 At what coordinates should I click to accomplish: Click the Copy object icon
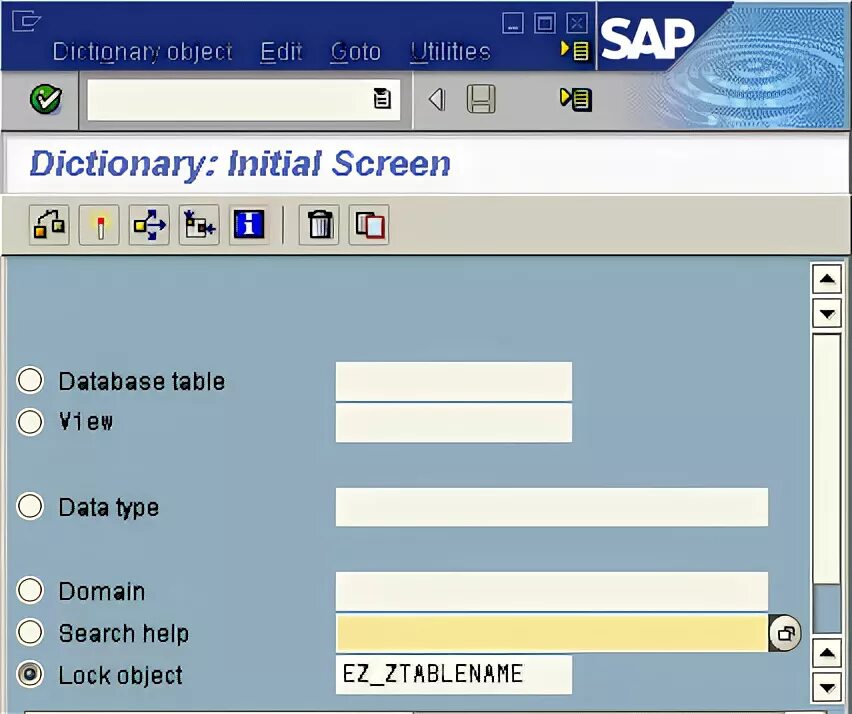pyautogui.click(x=369, y=224)
